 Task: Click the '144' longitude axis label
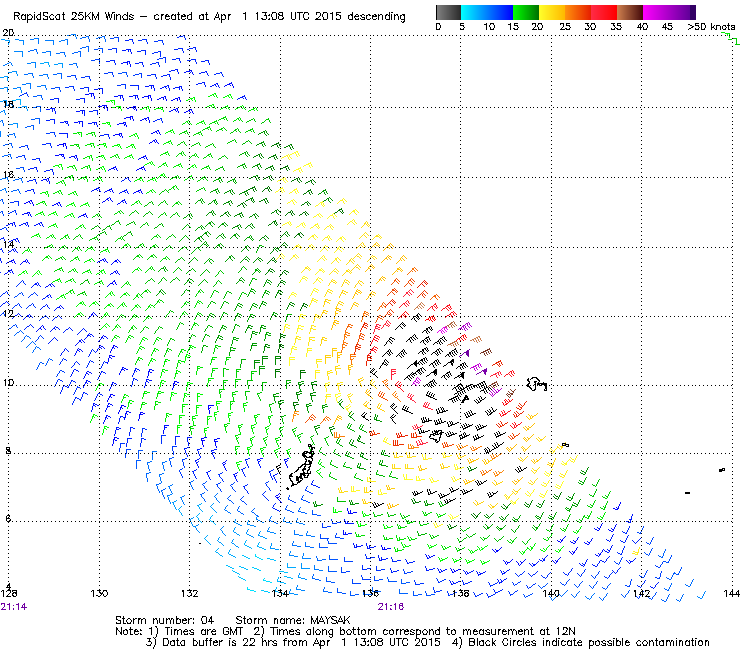732,593
